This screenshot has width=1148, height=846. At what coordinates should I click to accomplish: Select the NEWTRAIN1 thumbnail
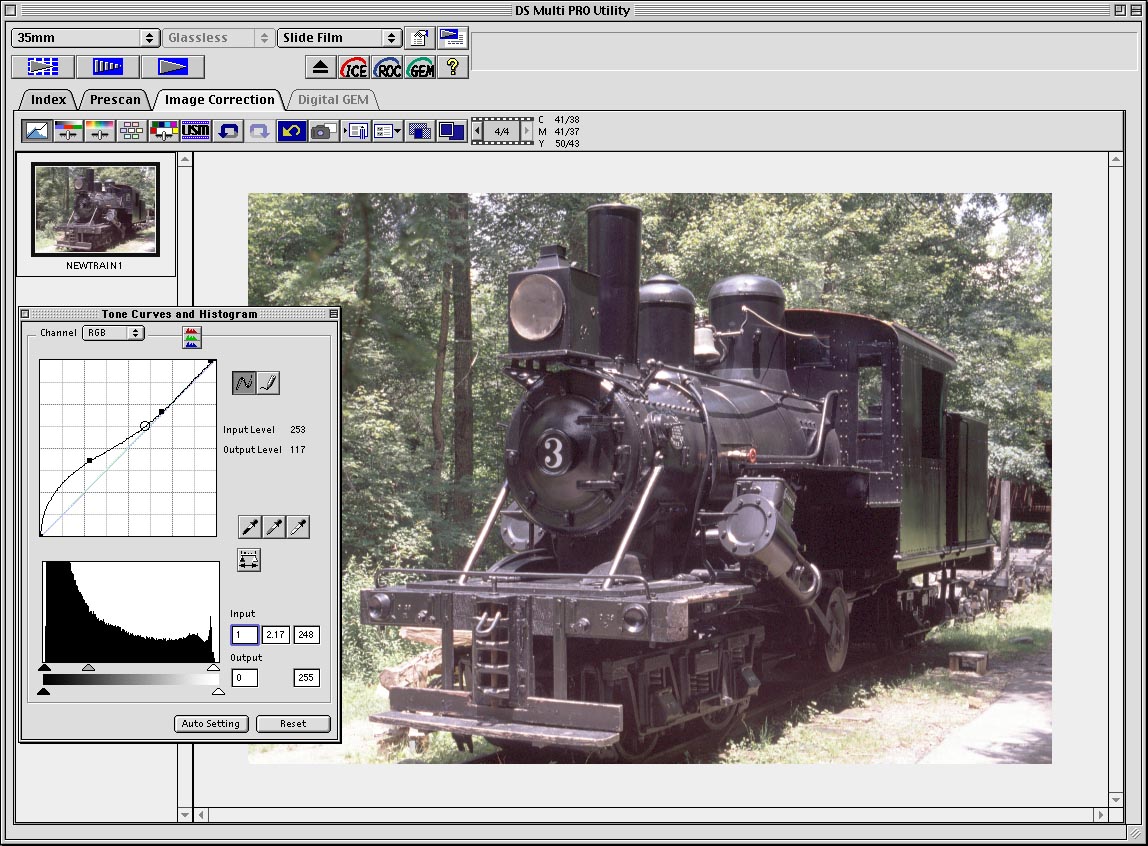96,210
